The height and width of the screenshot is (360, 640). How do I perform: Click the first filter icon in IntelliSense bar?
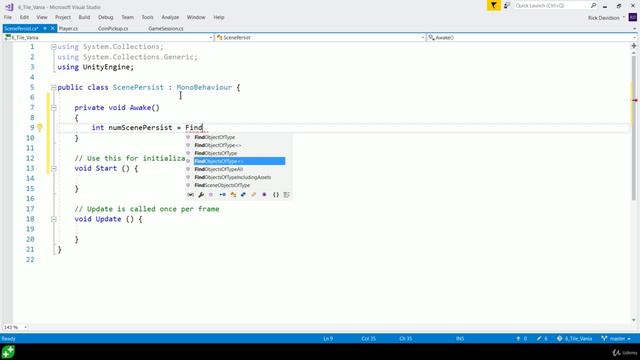[x=191, y=195]
